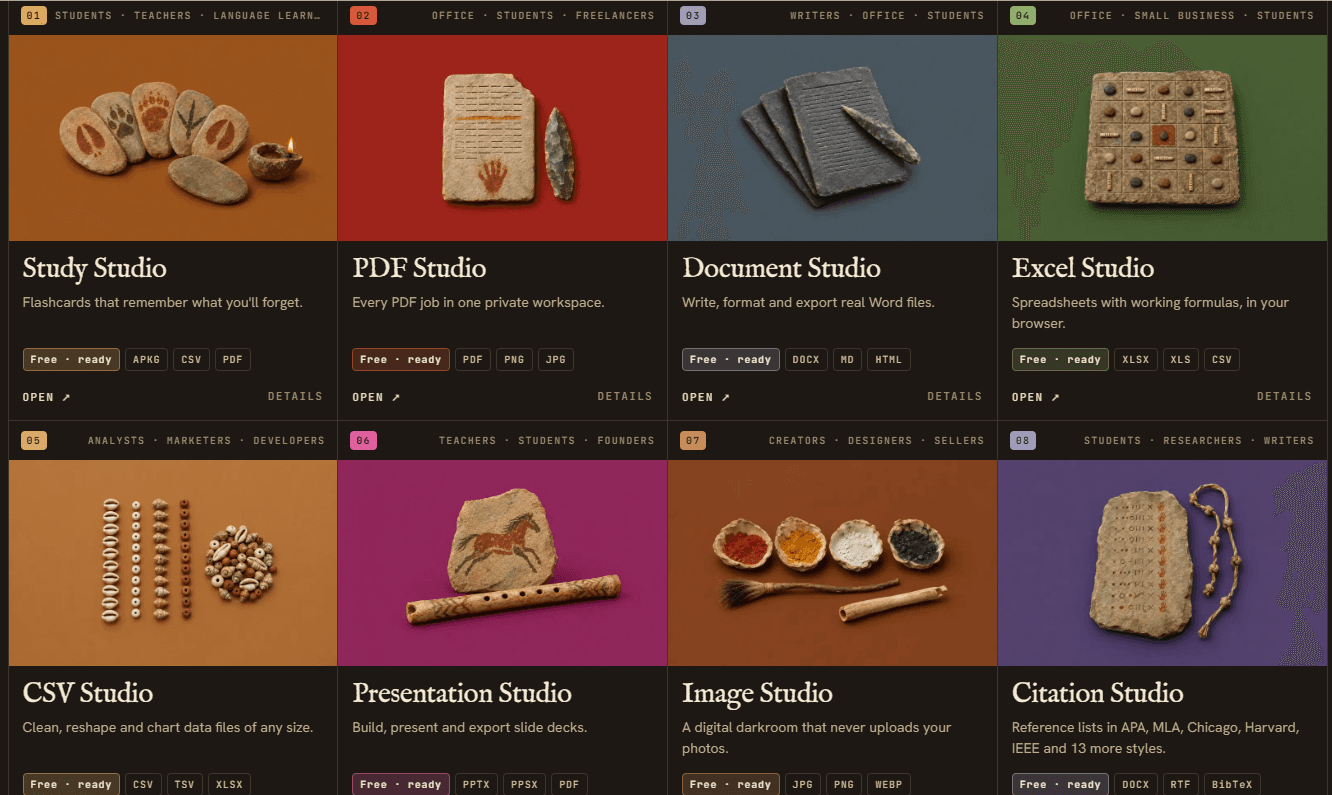Click the HTML format tag in Document Studio
Image resolution: width=1332 pixels, height=795 pixels.
point(888,360)
